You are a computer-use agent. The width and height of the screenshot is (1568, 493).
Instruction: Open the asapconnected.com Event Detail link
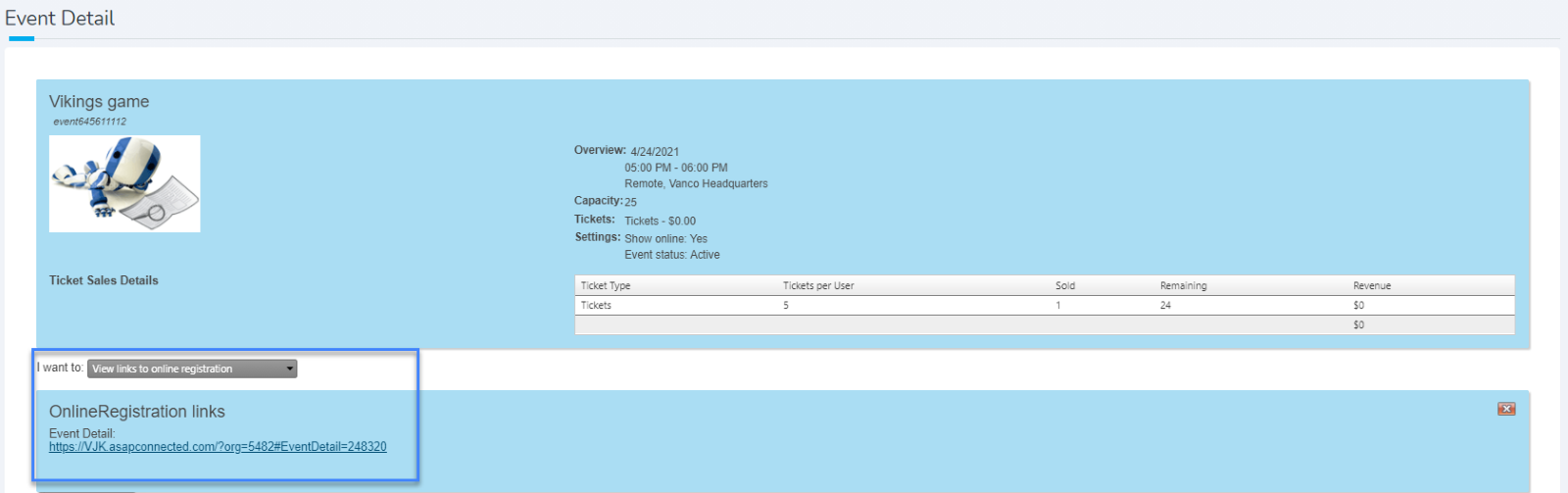[218, 447]
